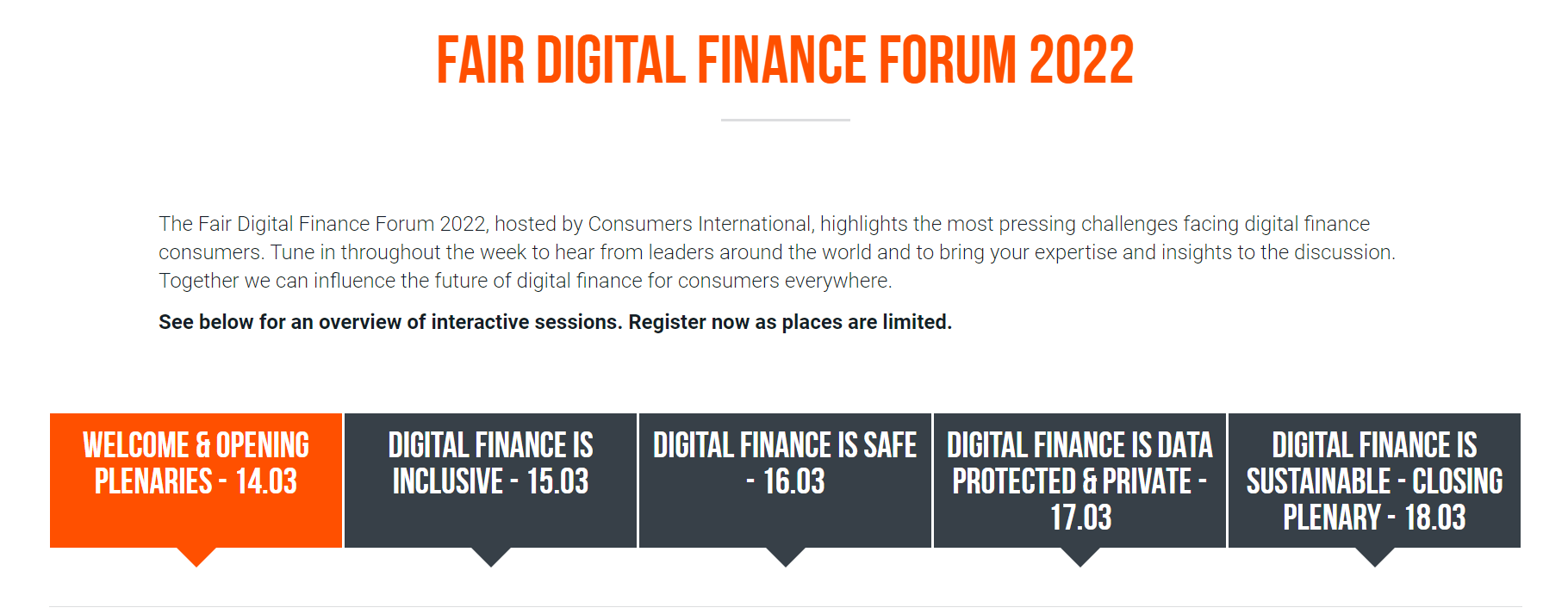Select the Digital Finance Is Safe 16.03 tab
1568x614 pixels.
785,480
